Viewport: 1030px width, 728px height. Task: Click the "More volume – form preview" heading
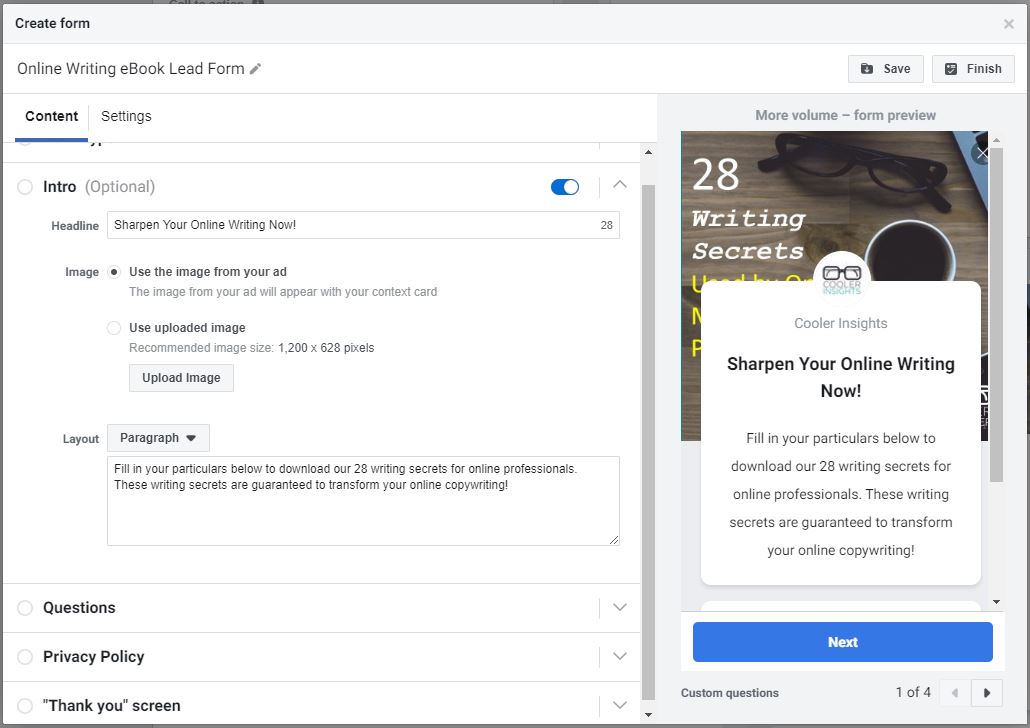coord(845,116)
